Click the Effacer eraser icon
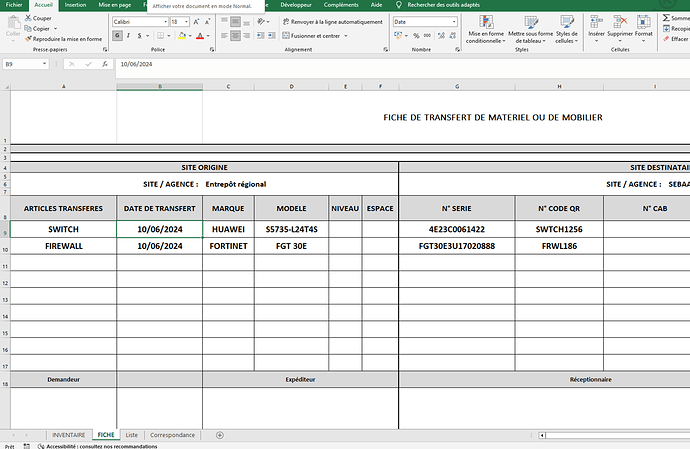Viewport: 690px width, 449px height. [666, 39]
